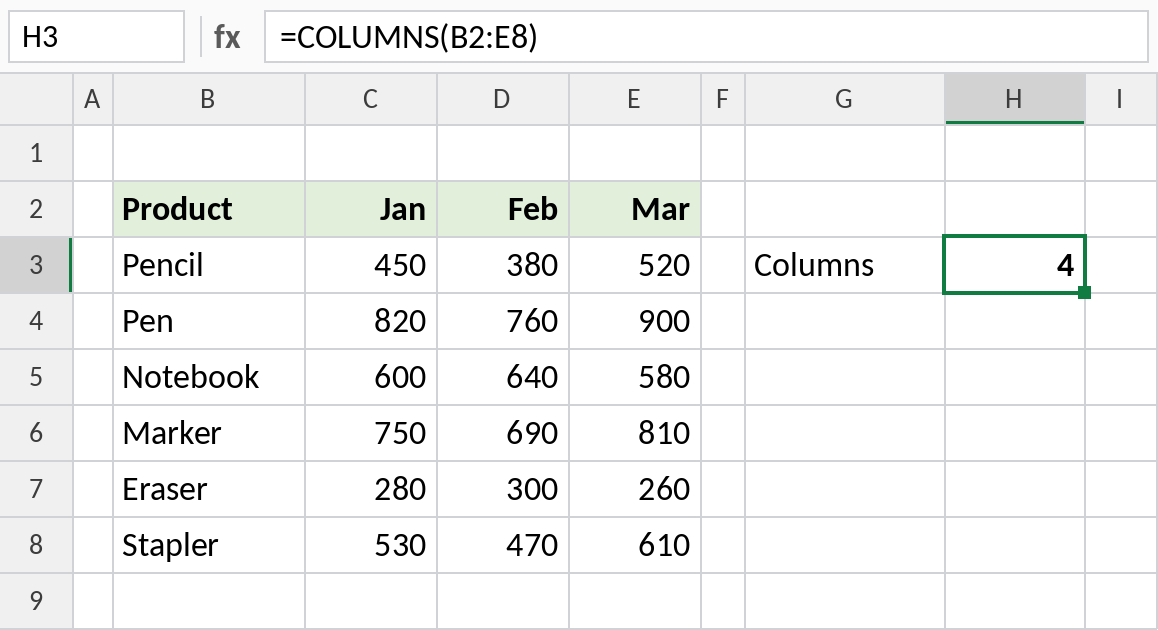Select row 5 header
This screenshot has width=1158, height=630.
(x=36, y=377)
